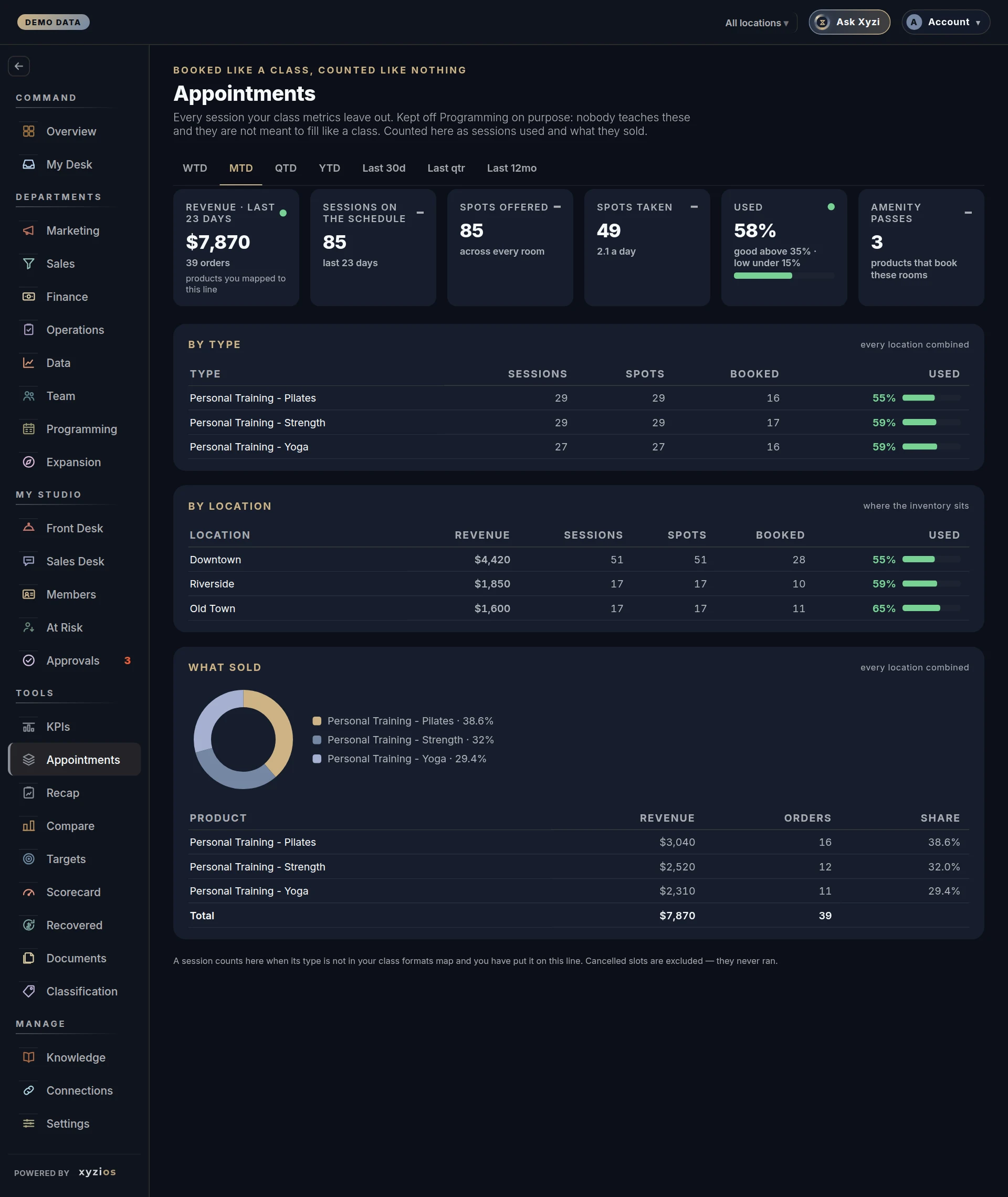Open Documents file icon
Screen dimensions: 1008x1197
[28, 959]
